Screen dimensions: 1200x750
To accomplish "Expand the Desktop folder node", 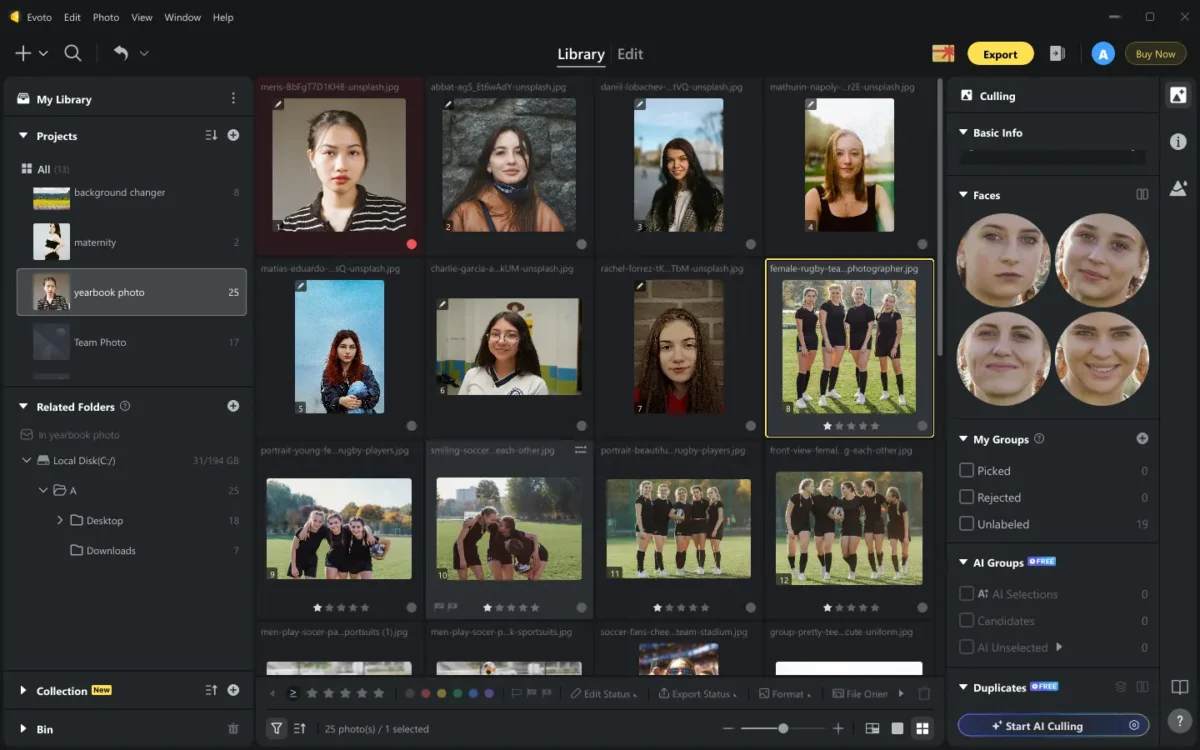I will (59, 520).
